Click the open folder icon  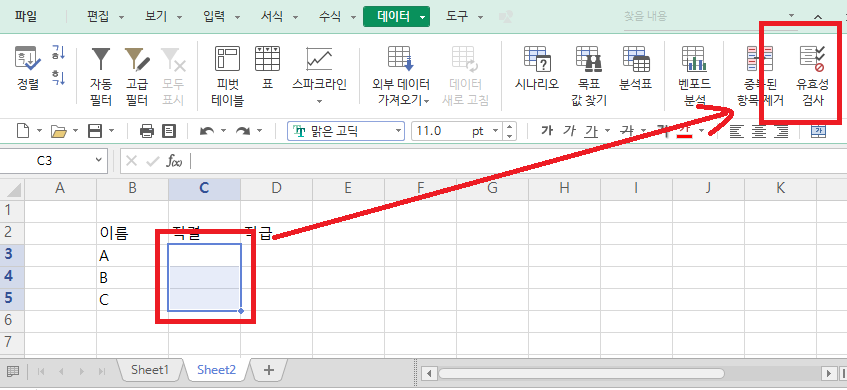58,131
